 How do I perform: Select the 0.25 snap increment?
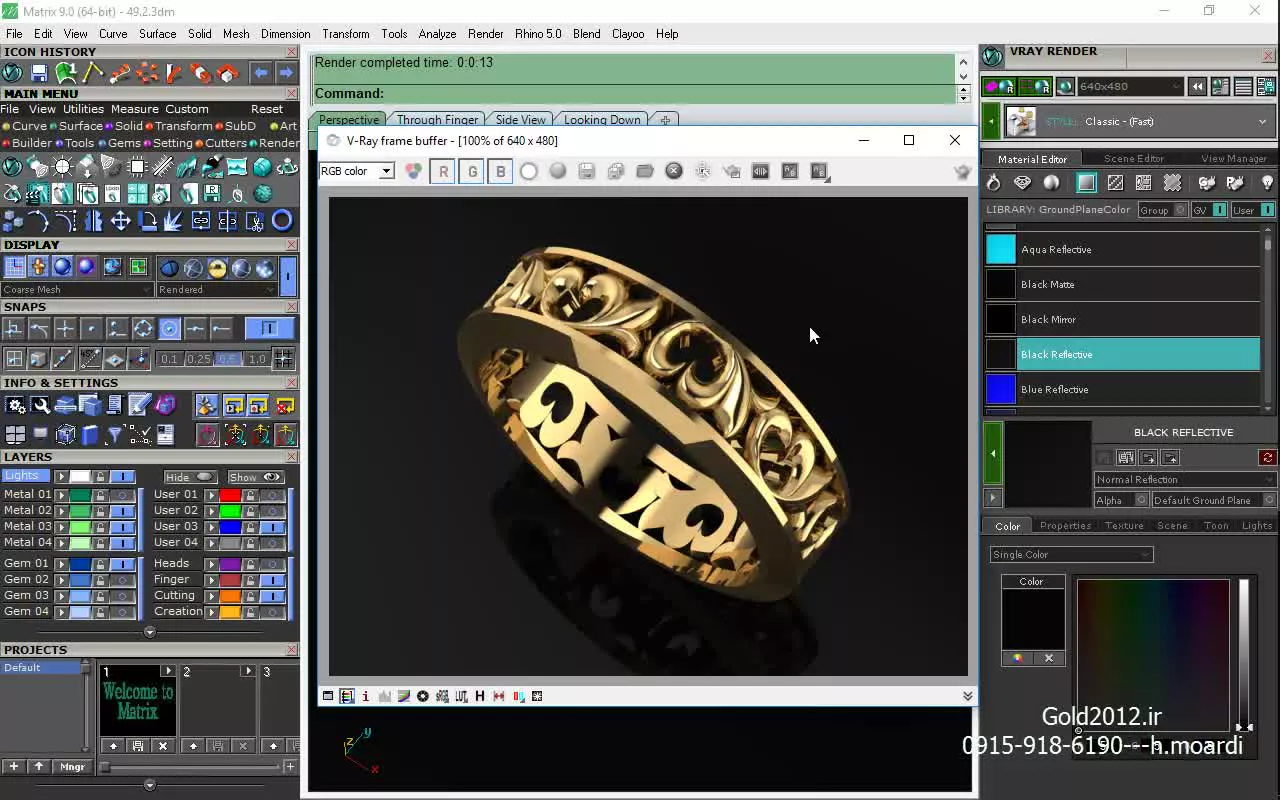coord(199,359)
